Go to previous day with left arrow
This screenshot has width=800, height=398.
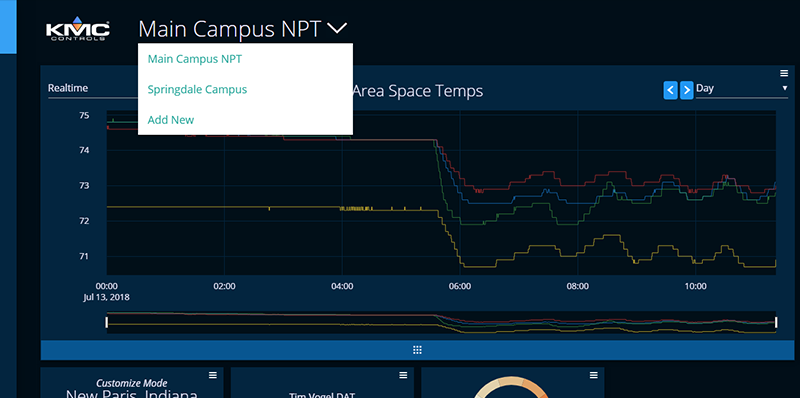670,90
